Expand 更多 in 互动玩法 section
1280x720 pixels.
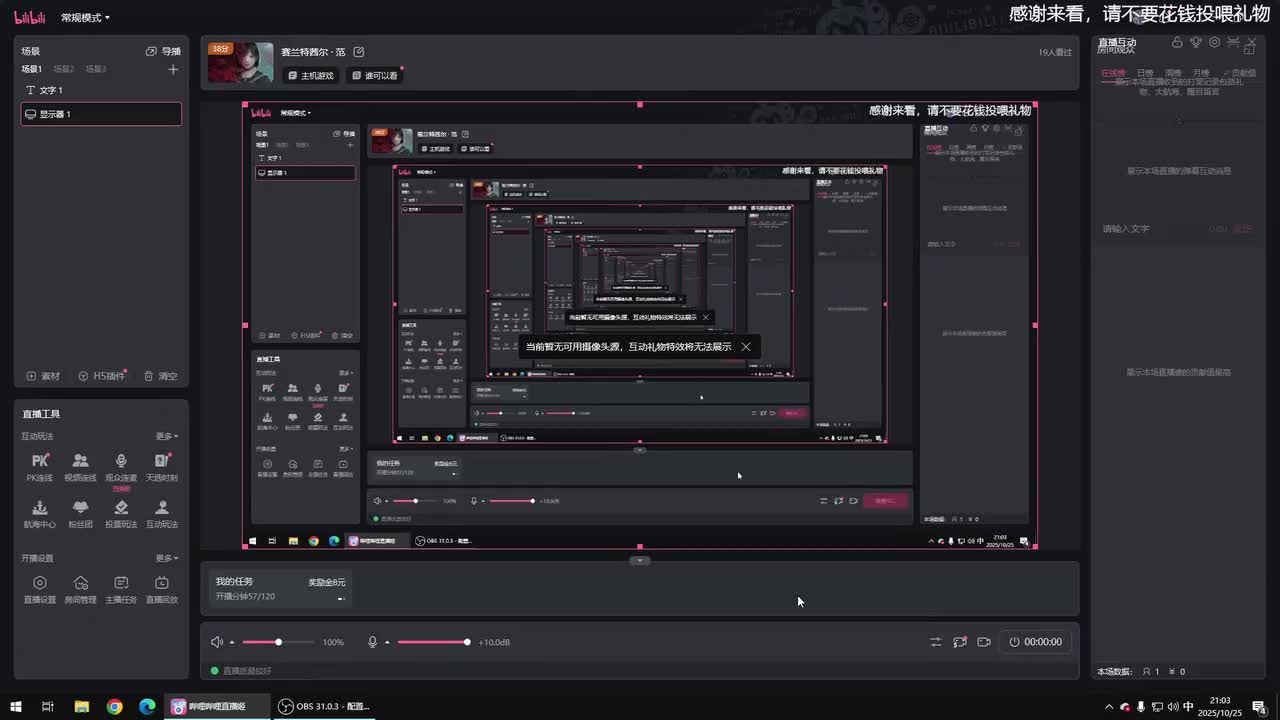(167, 436)
